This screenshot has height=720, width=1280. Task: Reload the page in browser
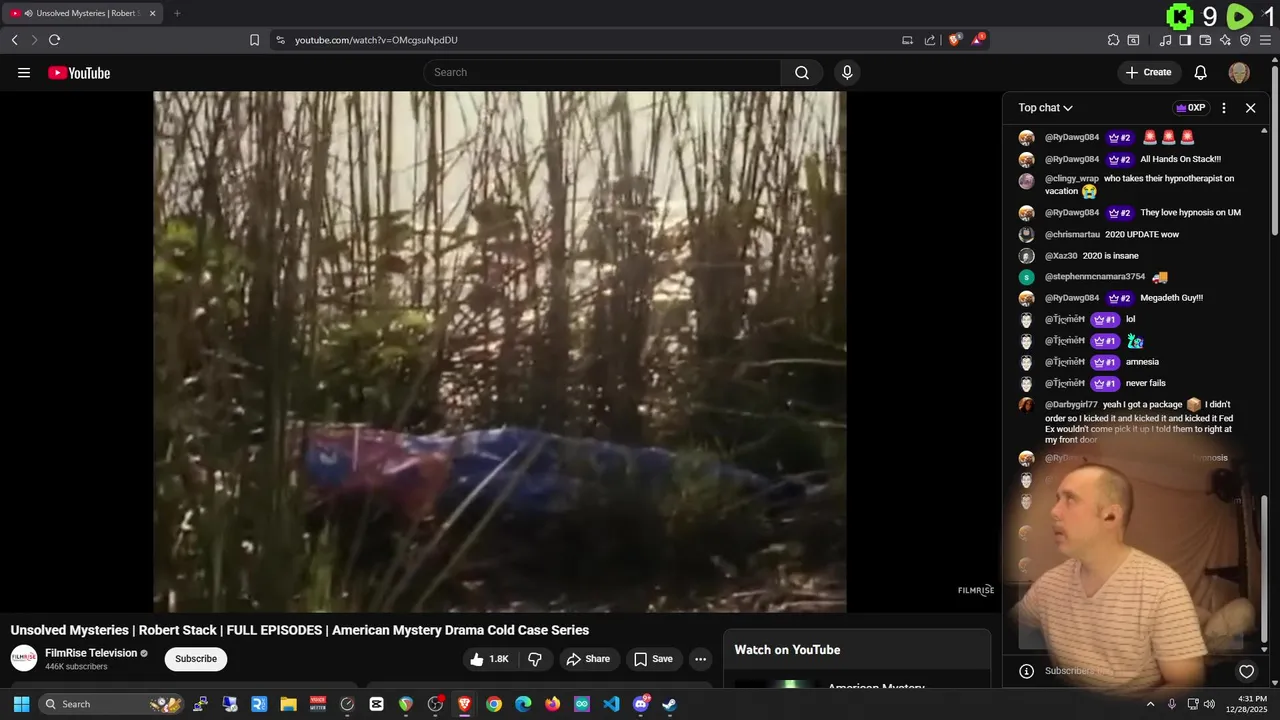(54, 40)
